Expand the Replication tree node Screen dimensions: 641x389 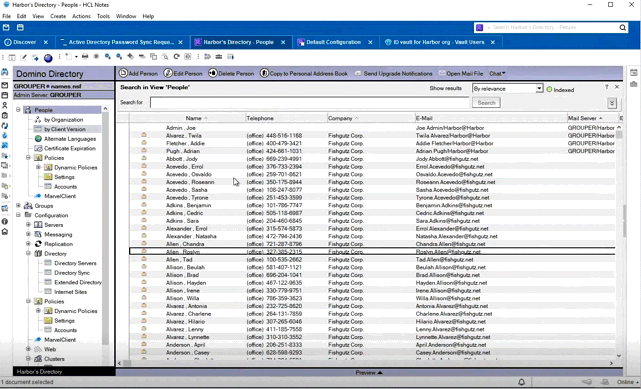(28, 244)
